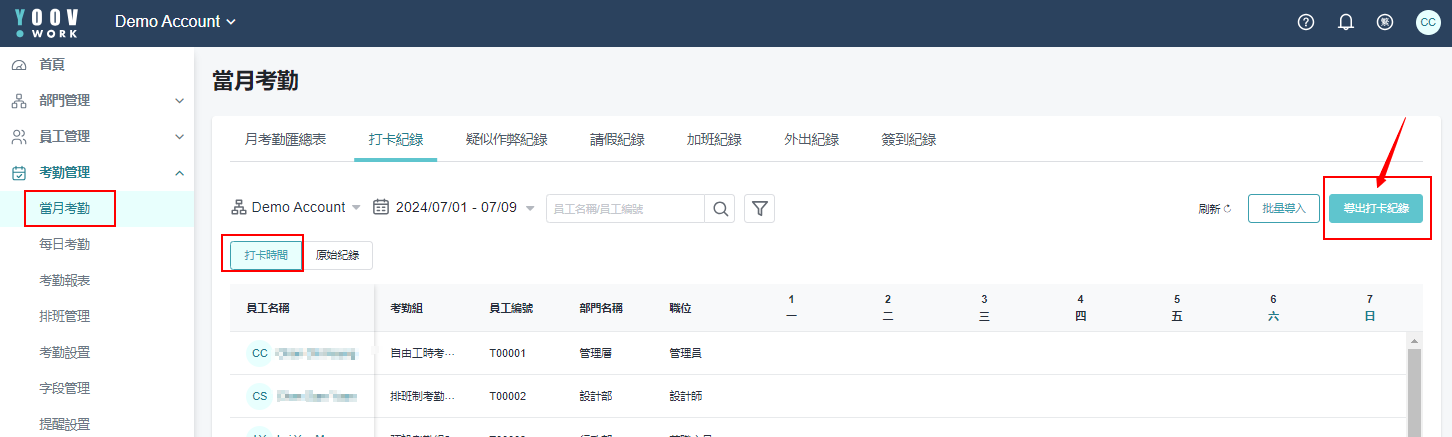Click the 員工名稱 column header
This screenshot has height=437, width=1452.
click(x=268, y=308)
